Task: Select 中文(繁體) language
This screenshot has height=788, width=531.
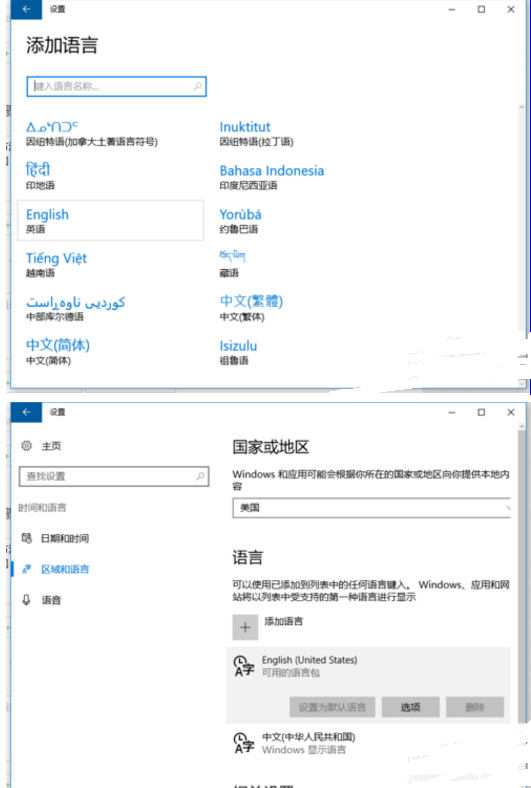Action: [x=251, y=308]
